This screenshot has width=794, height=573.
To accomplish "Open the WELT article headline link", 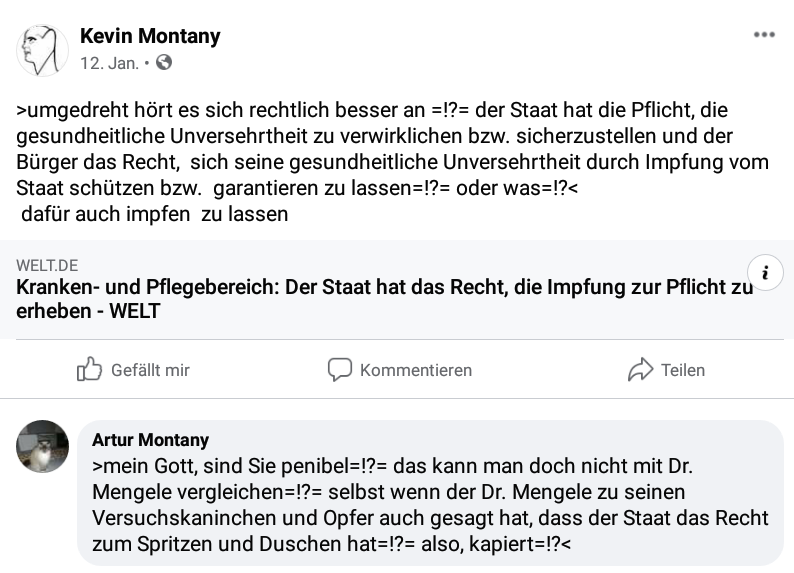I will click(385, 299).
